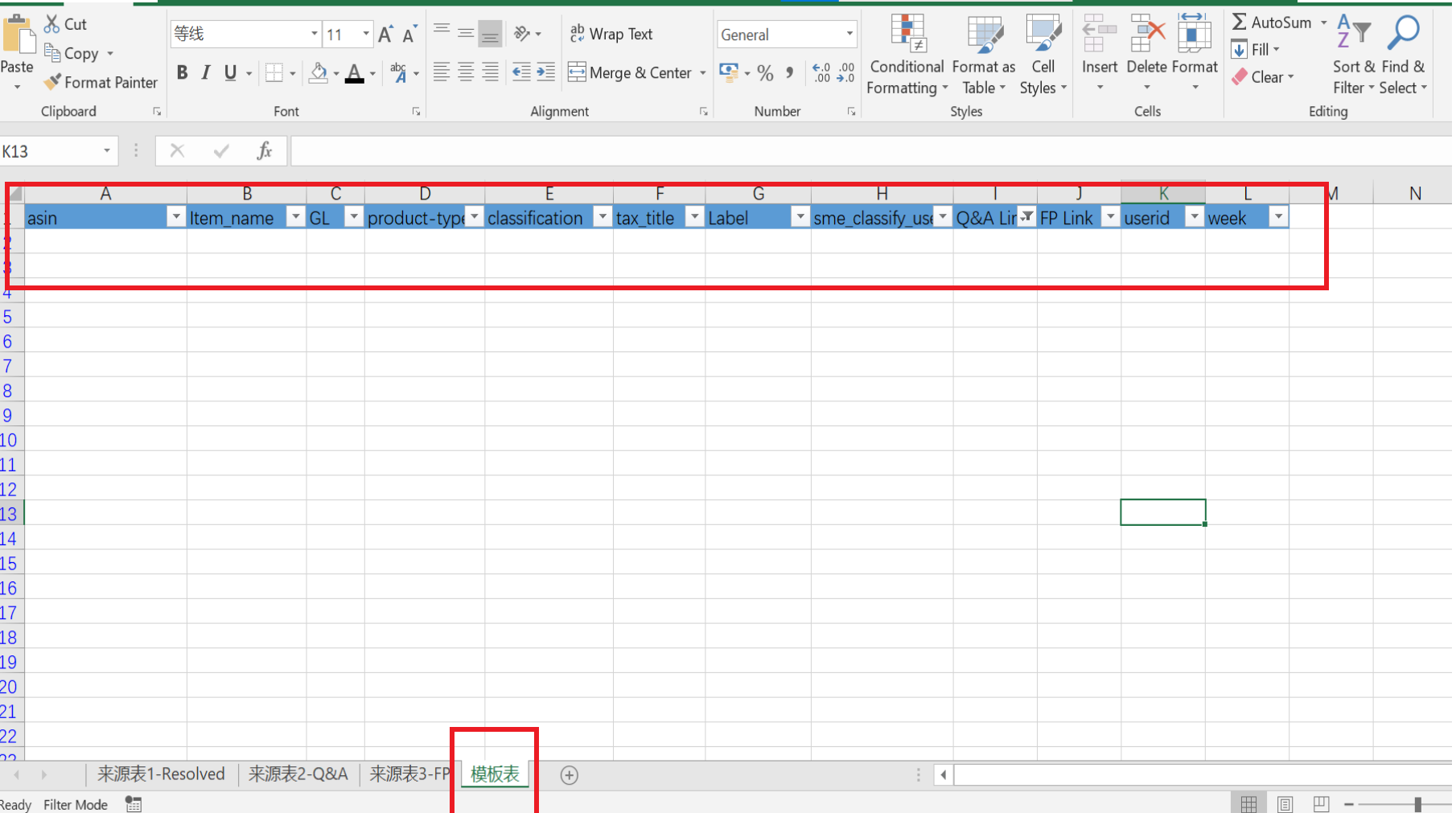Image resolution: width=1456 pixels, height=813 pixels.
Task: Switch to 来源表2-Q&A sheet tab
Action: 298,774
